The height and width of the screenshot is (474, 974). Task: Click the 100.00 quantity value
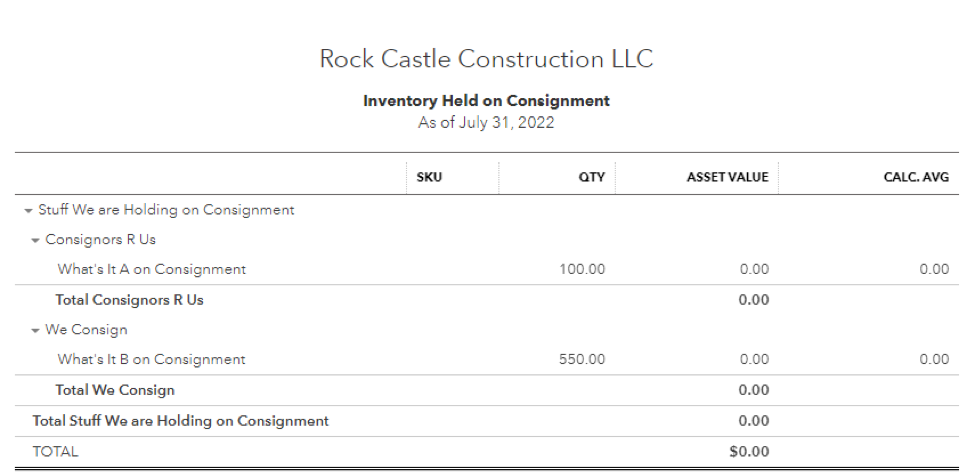(x=582, y=270)
